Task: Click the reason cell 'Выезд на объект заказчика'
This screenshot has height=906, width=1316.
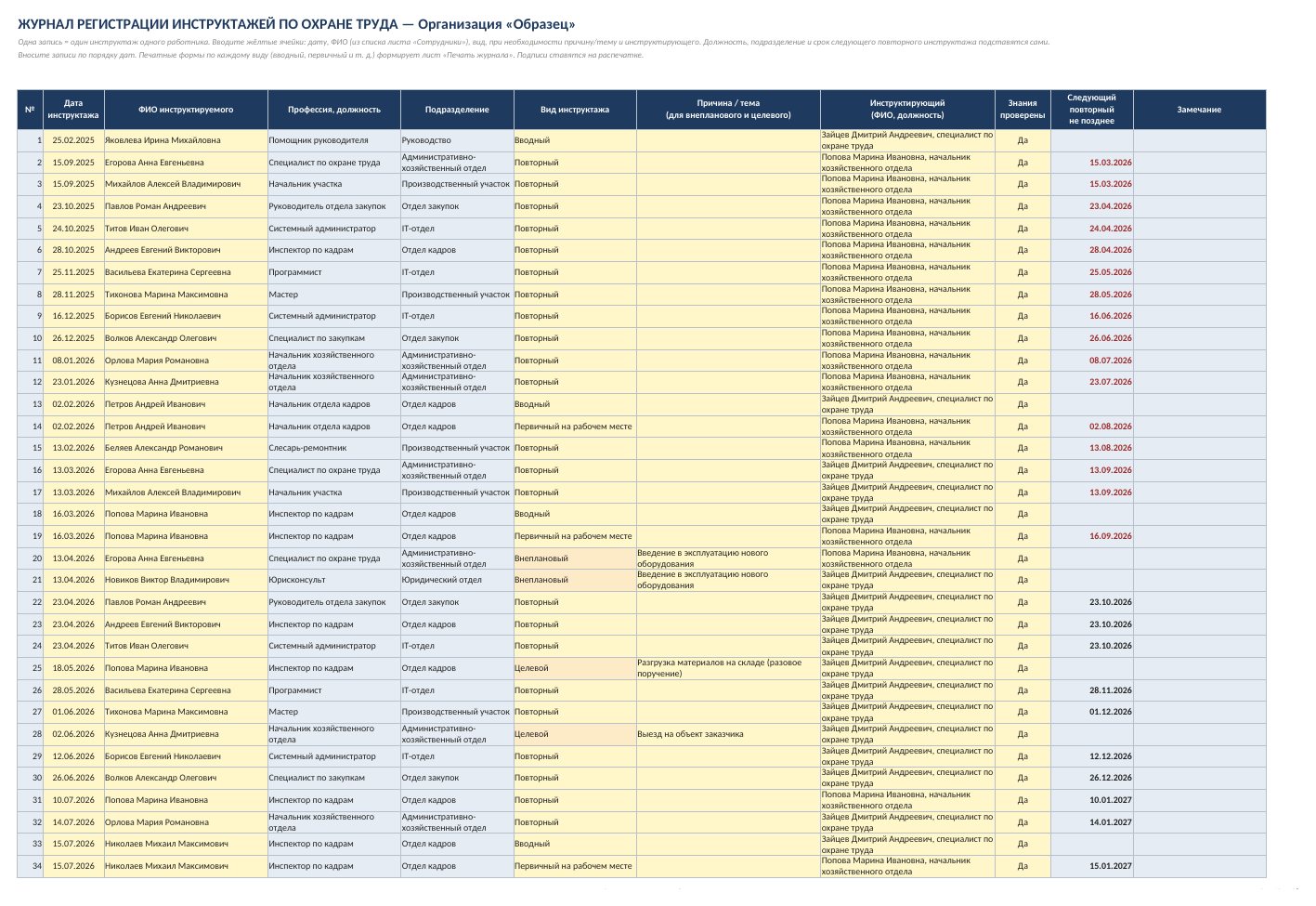Action: (728, 734)
